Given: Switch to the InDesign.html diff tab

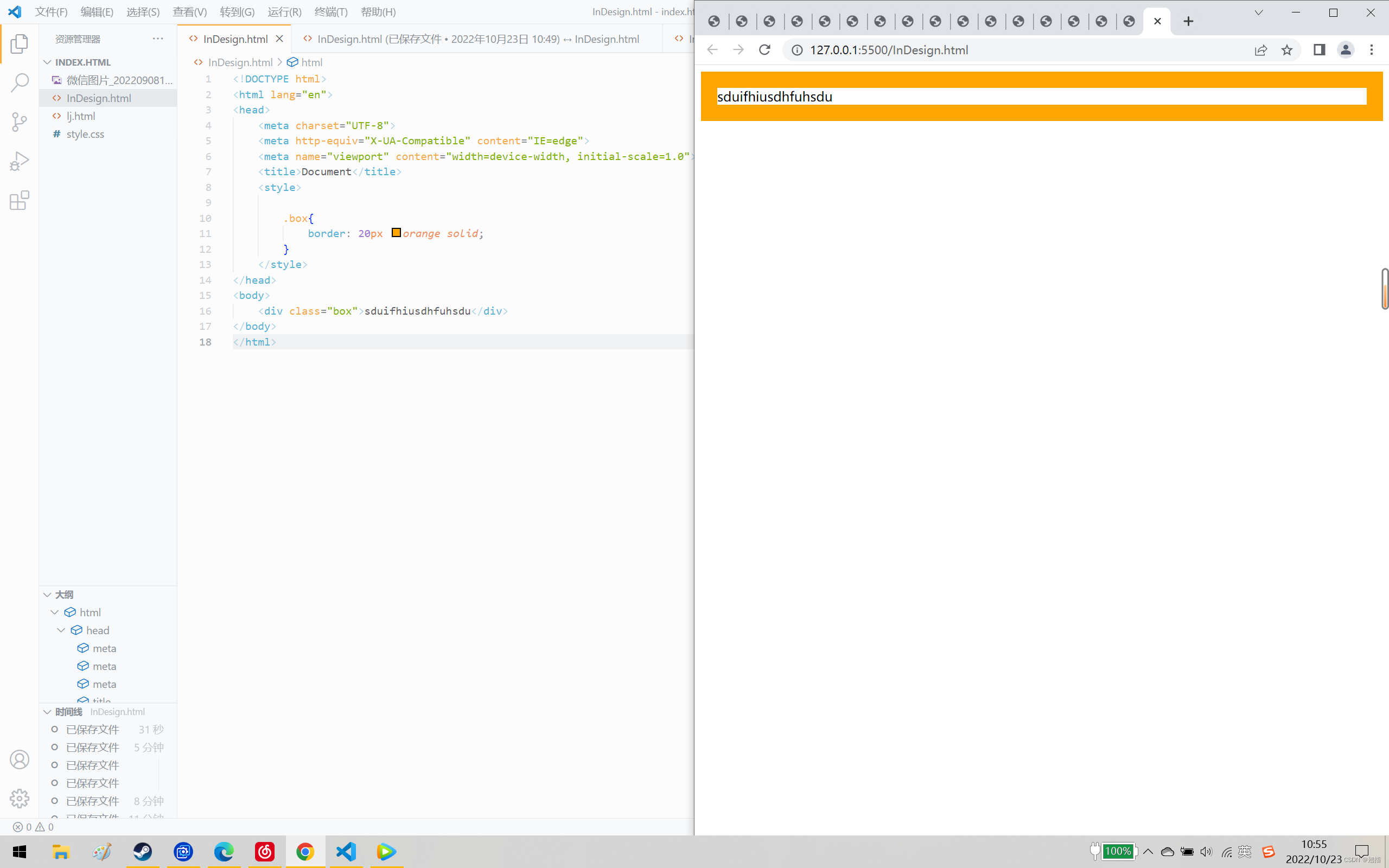Looking at the screenshot, I should [477, 39].
